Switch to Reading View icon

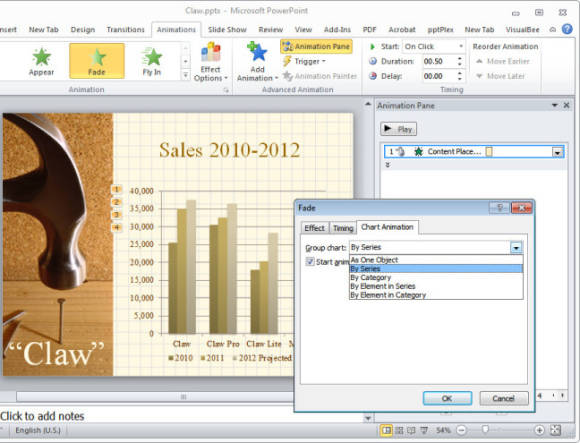(411, 430)
